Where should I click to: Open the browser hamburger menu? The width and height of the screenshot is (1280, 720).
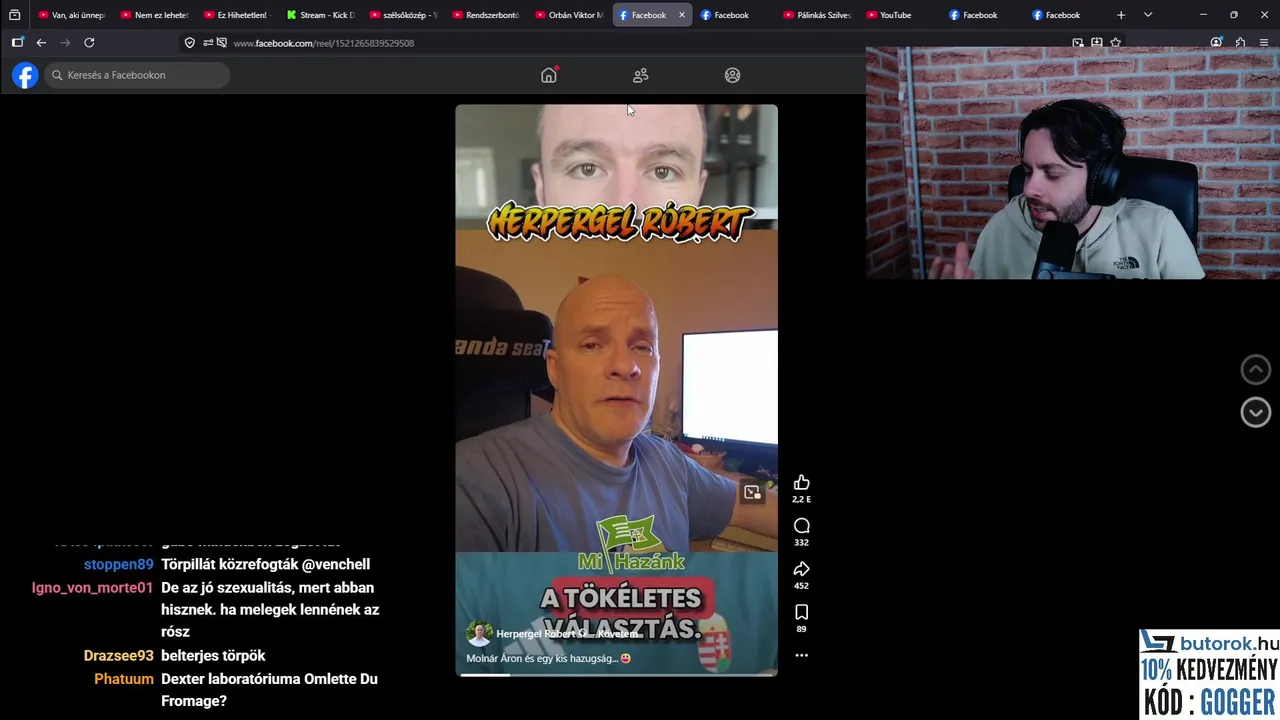(1264, 43)
